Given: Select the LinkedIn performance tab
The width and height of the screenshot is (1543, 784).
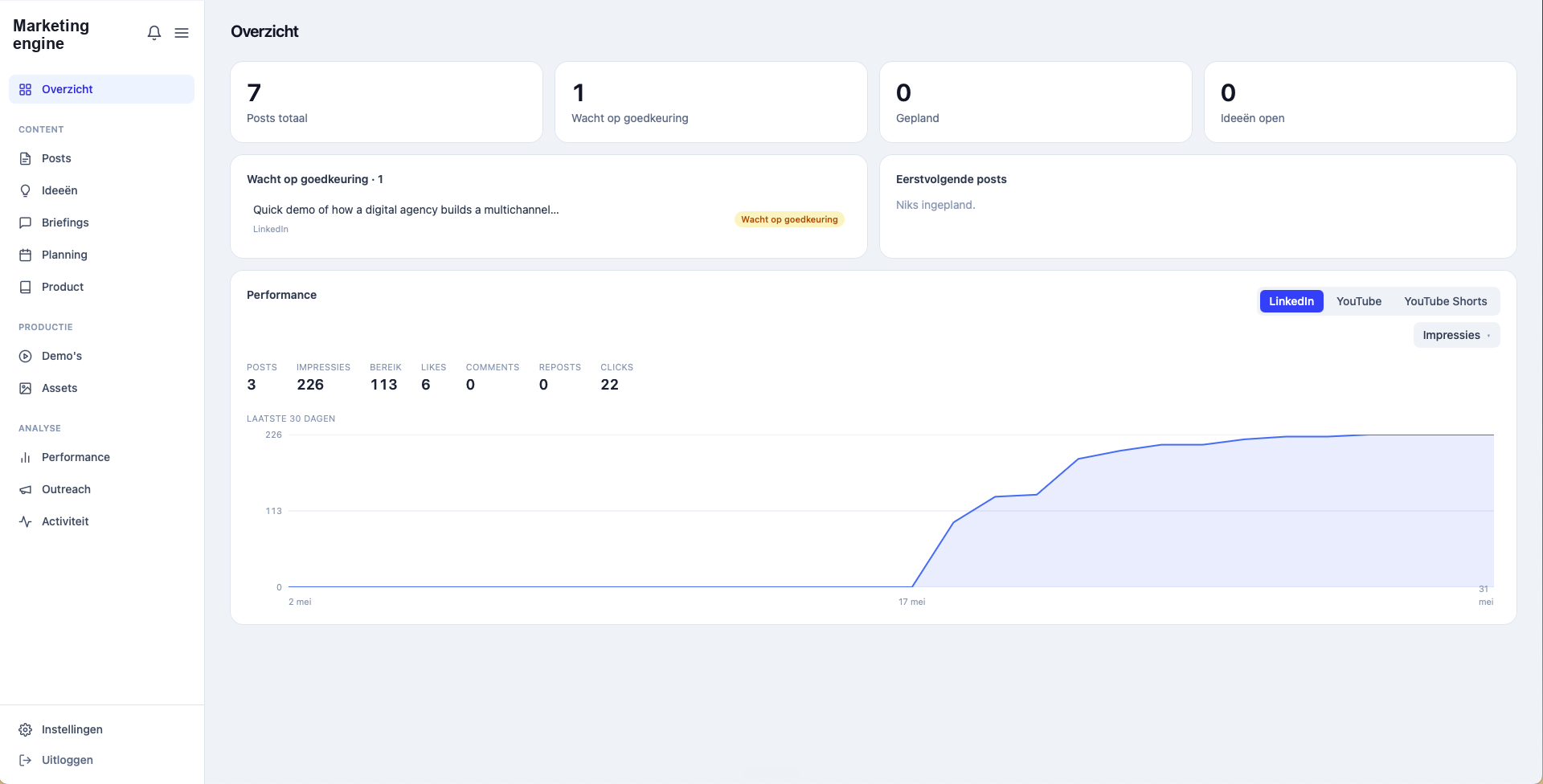Looking at the screenshot, I should click(1291, 301).
